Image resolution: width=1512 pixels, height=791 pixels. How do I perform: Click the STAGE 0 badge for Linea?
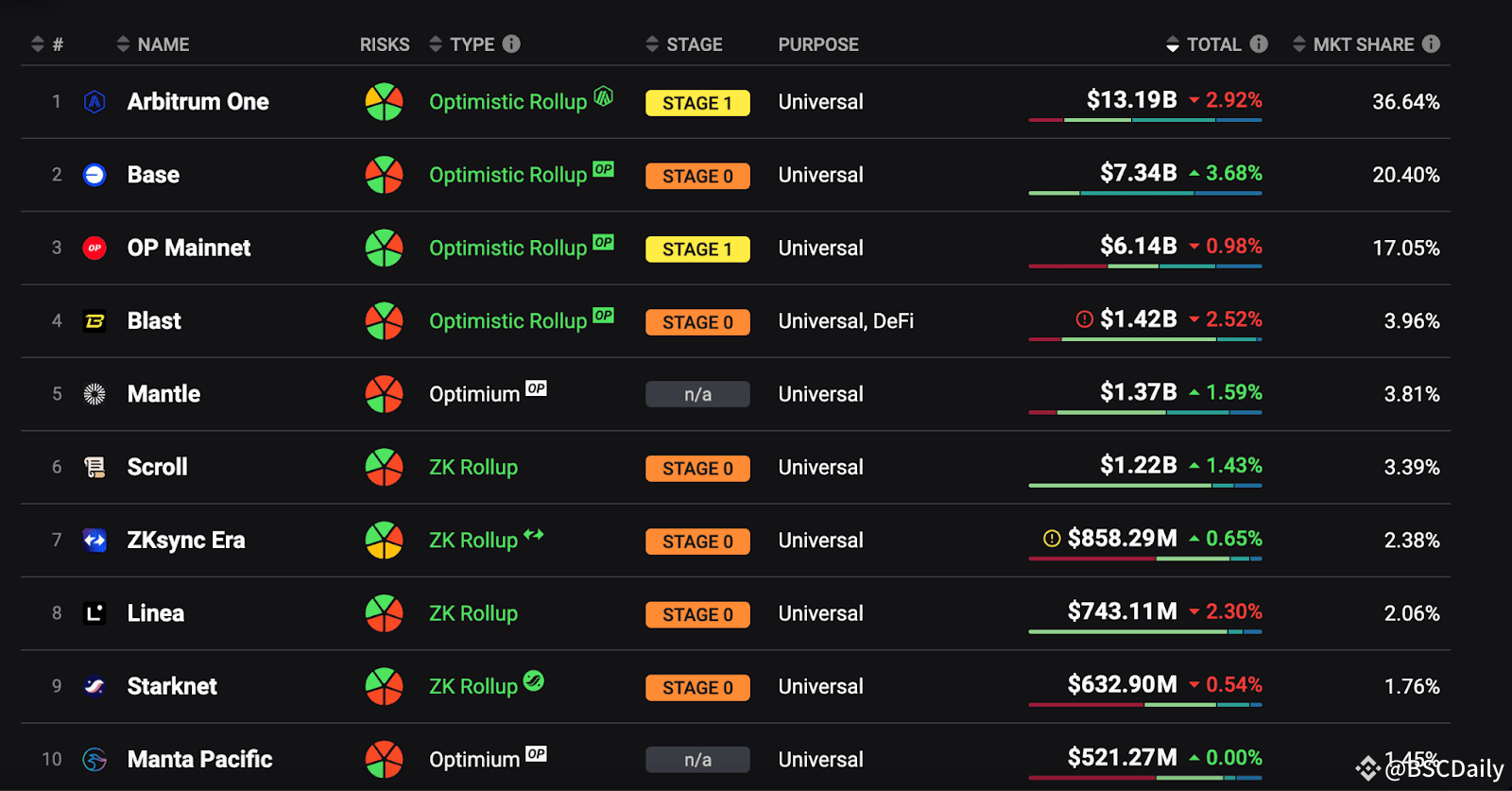click(697, 614)
